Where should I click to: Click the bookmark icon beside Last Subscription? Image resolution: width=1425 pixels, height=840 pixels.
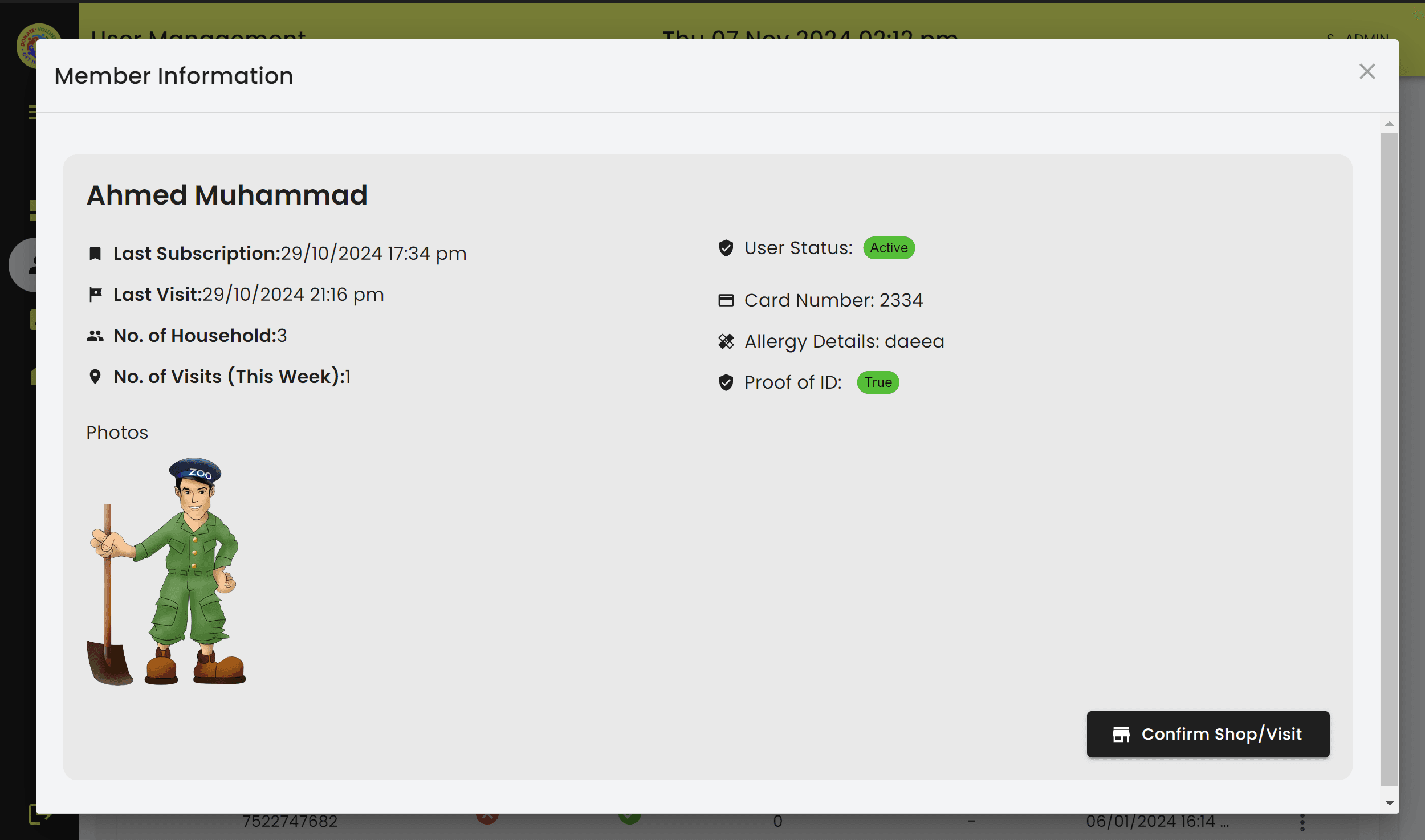pyautogui.click(x=95, y=254)
